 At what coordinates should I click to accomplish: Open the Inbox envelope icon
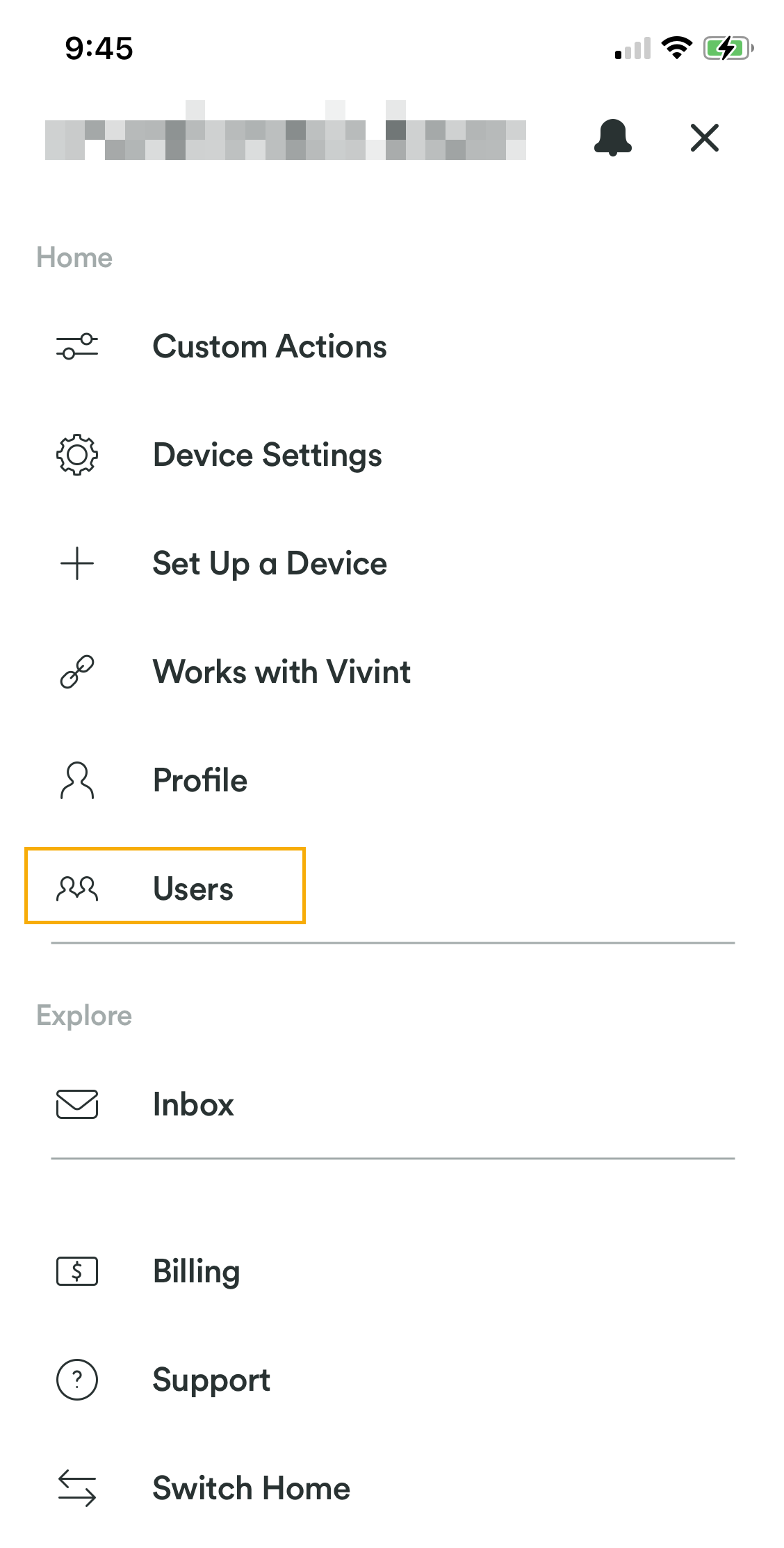point(76,1104)
